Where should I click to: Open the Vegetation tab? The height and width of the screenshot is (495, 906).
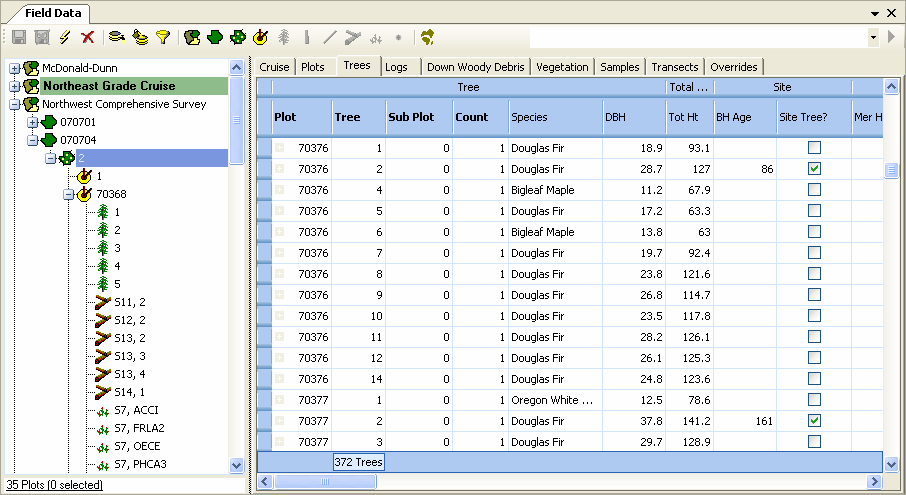[x=562, y=67]
